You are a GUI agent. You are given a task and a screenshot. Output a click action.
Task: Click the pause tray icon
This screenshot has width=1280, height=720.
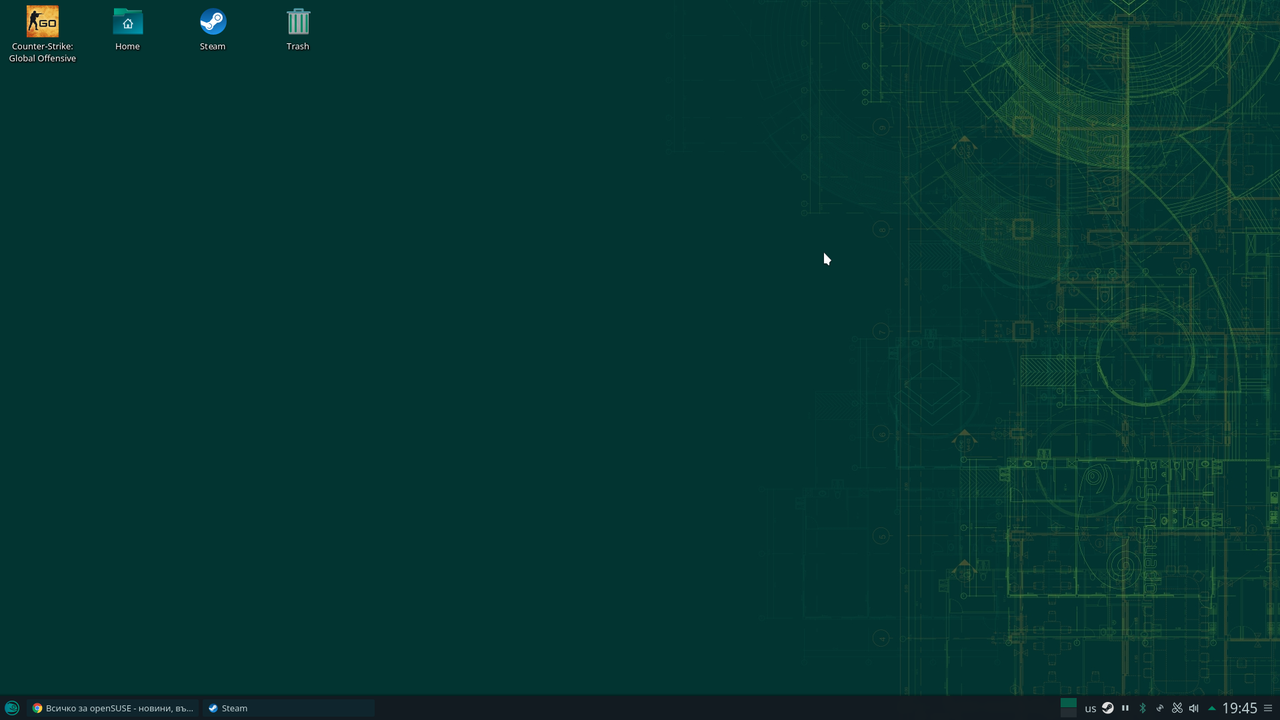pos(1125,708)
